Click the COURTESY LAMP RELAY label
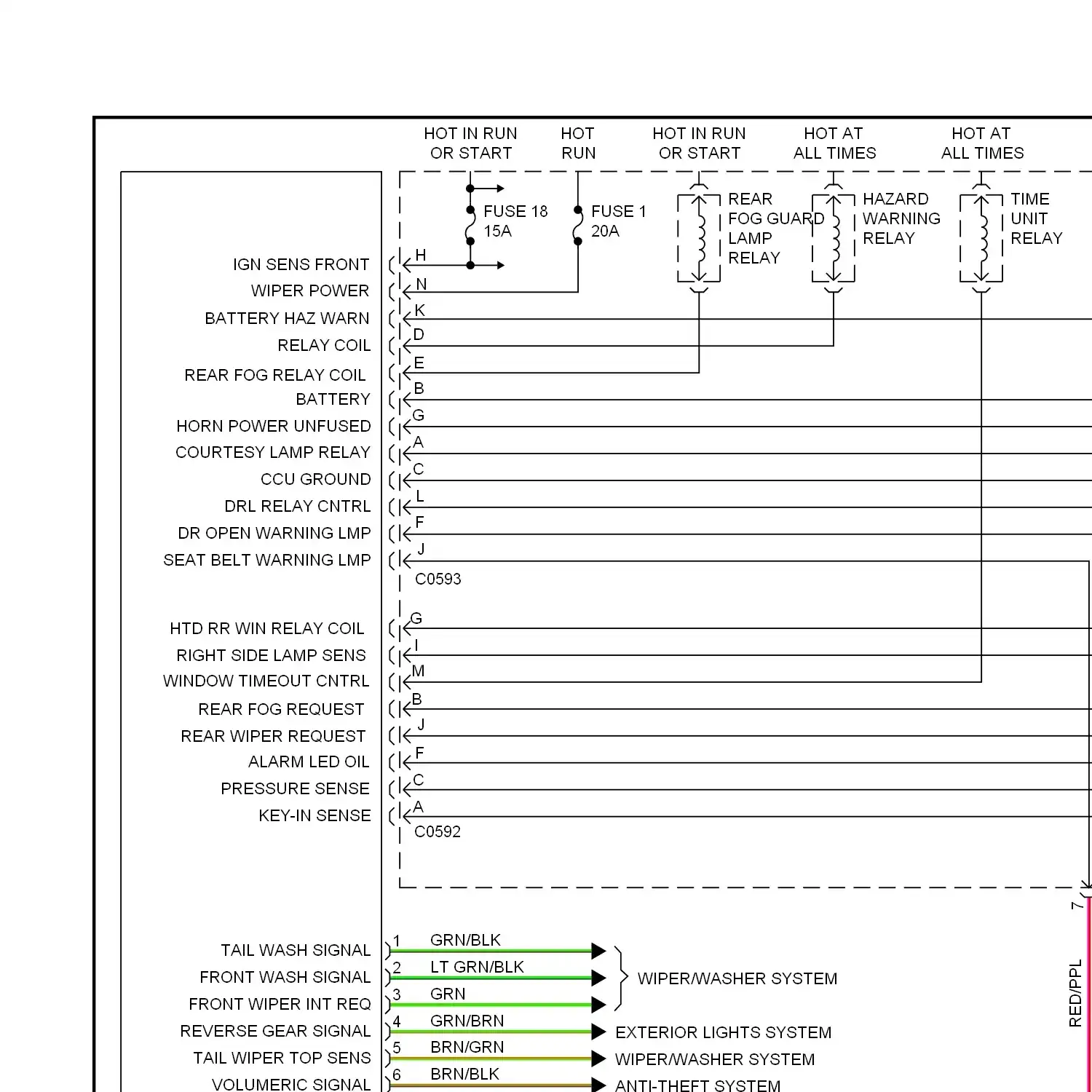This screenshot has width=1092, height=1092. (x=273, y=452)
